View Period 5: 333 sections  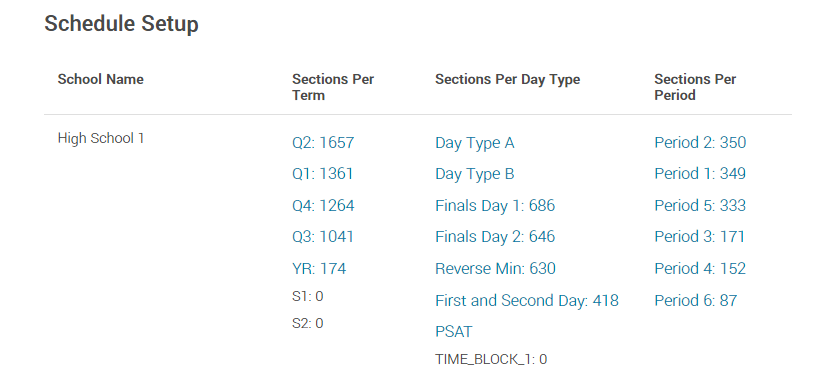click(700, 206)
